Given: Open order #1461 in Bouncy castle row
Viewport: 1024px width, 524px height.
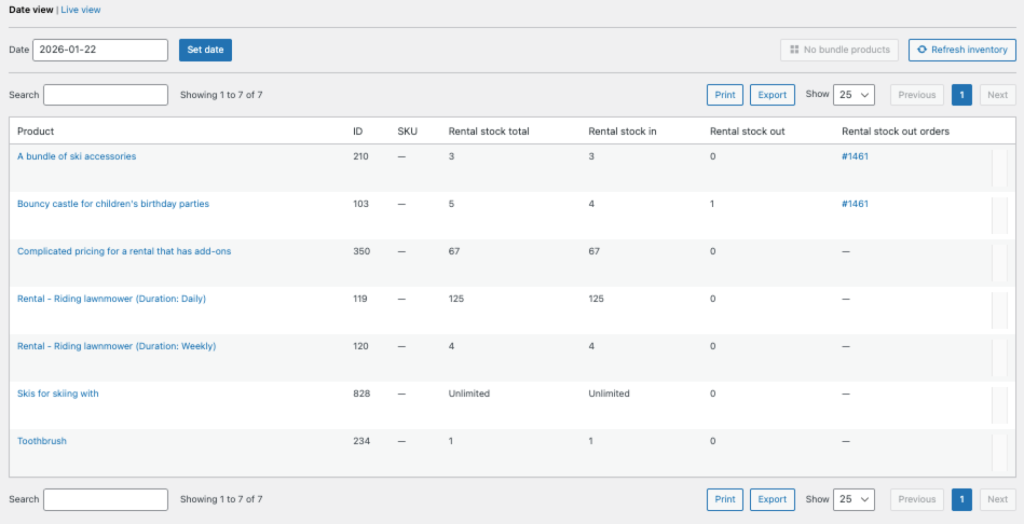Looking at the screenshot, I should 855,204.
